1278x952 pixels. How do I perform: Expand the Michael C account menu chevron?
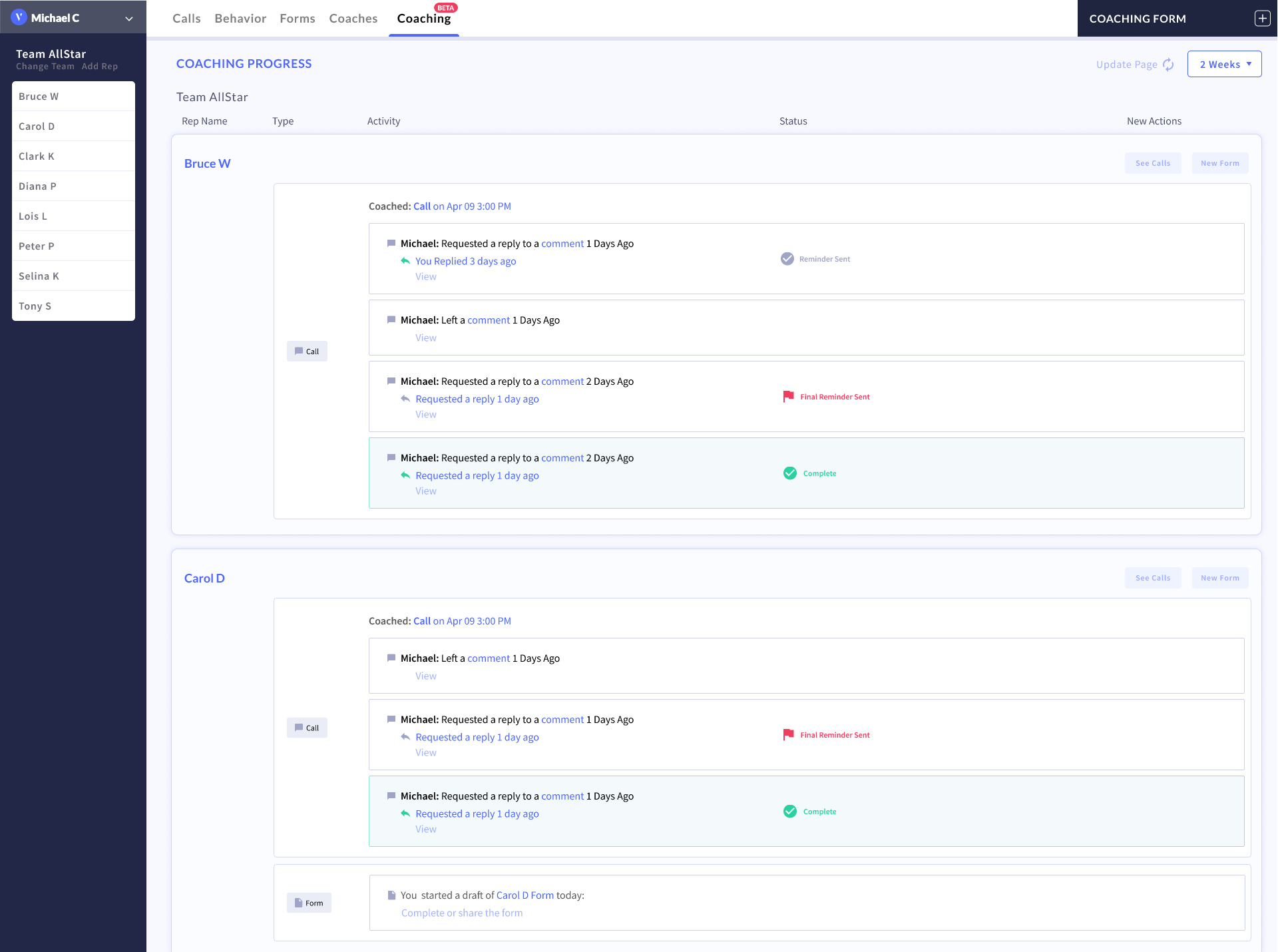tap(129, 19)
